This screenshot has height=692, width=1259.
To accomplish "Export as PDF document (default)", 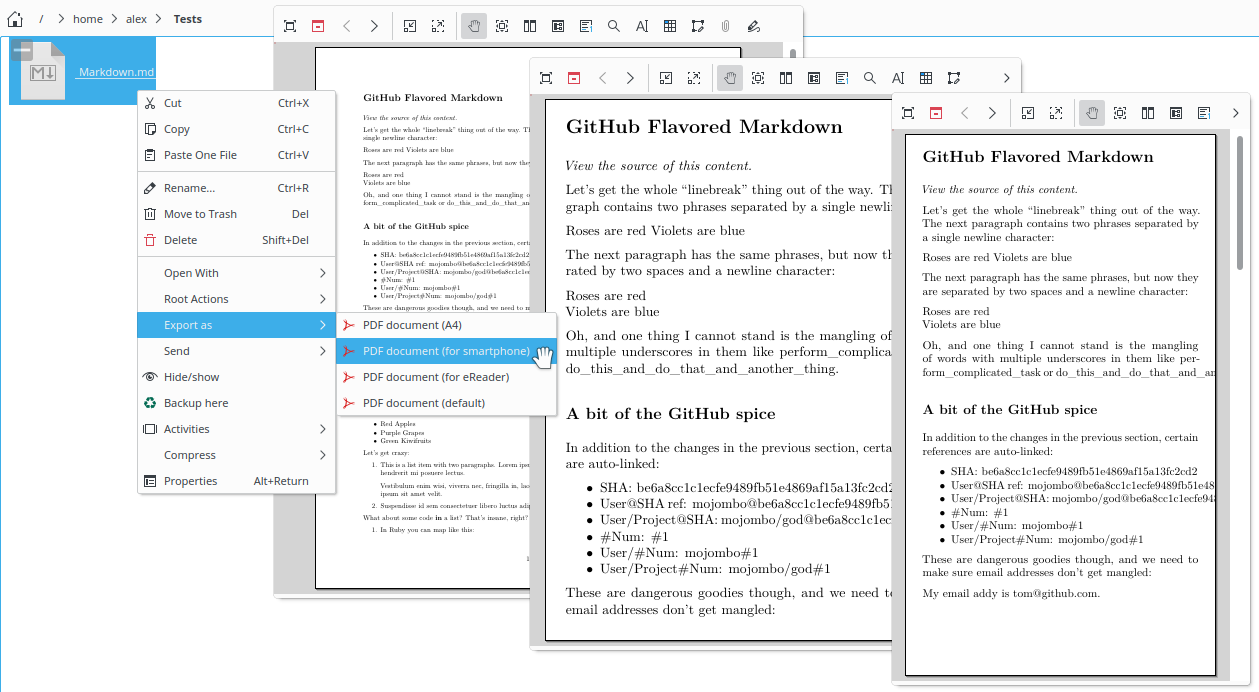I will pos(446,403).
